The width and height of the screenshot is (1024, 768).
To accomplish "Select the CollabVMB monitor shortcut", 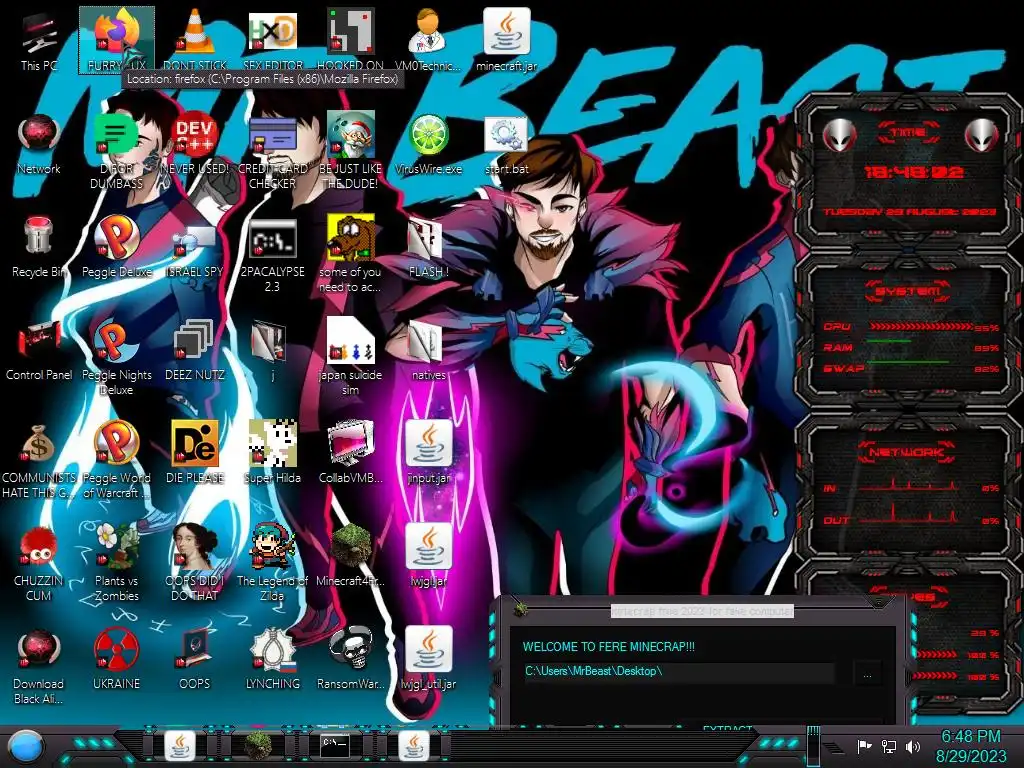I will pyautogui.click(x=351, y=453).
